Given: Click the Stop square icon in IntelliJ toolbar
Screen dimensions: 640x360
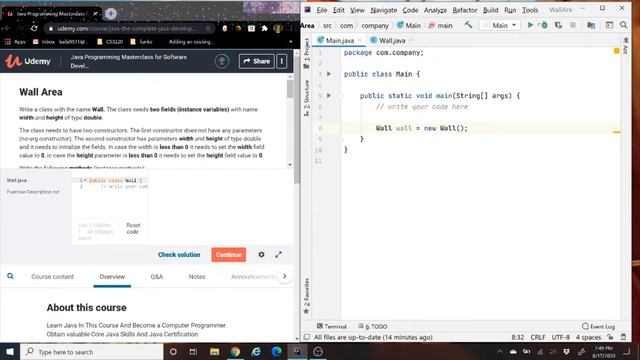Looking at the screenshot, I should tap(573, 25).
